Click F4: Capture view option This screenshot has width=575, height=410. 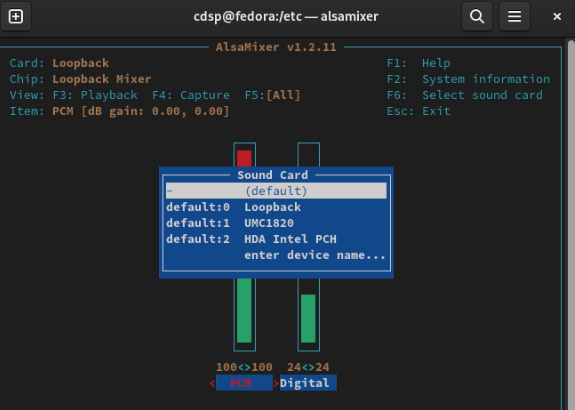(191, 95)
